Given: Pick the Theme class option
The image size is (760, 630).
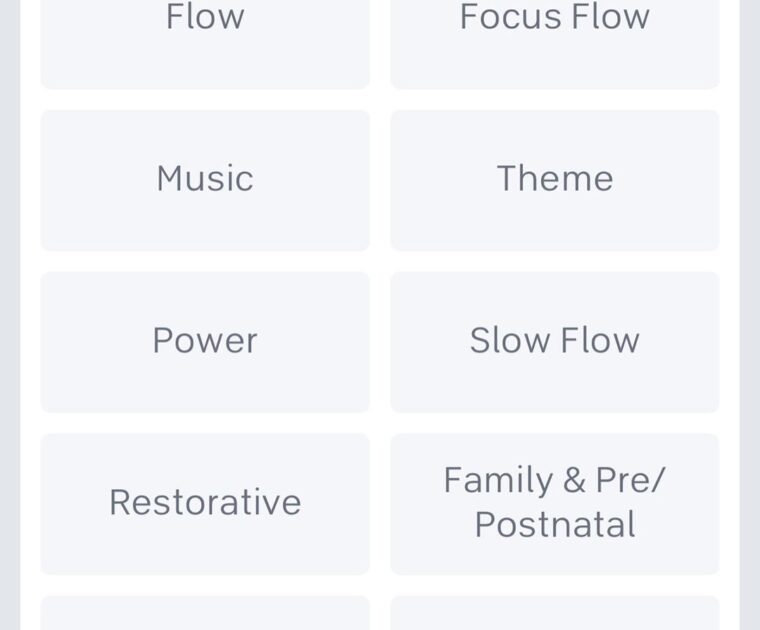Looking at the screenshot, I should pyautogui.click(x=554, y=180).
